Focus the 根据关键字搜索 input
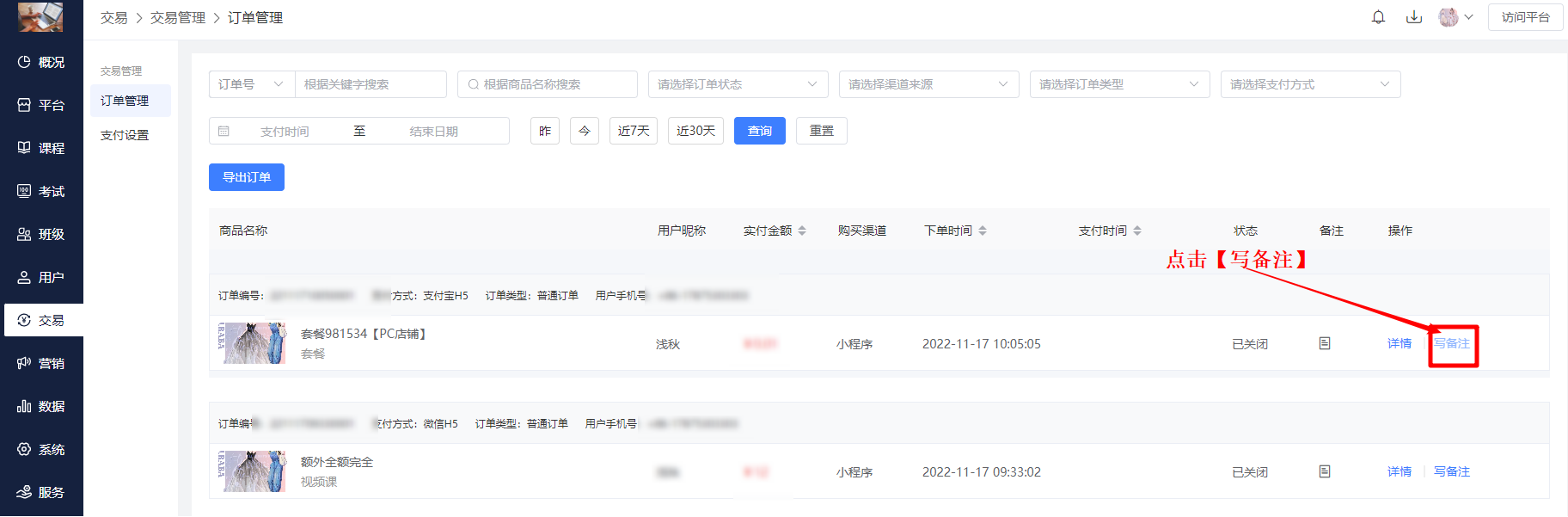 [371, 84]
